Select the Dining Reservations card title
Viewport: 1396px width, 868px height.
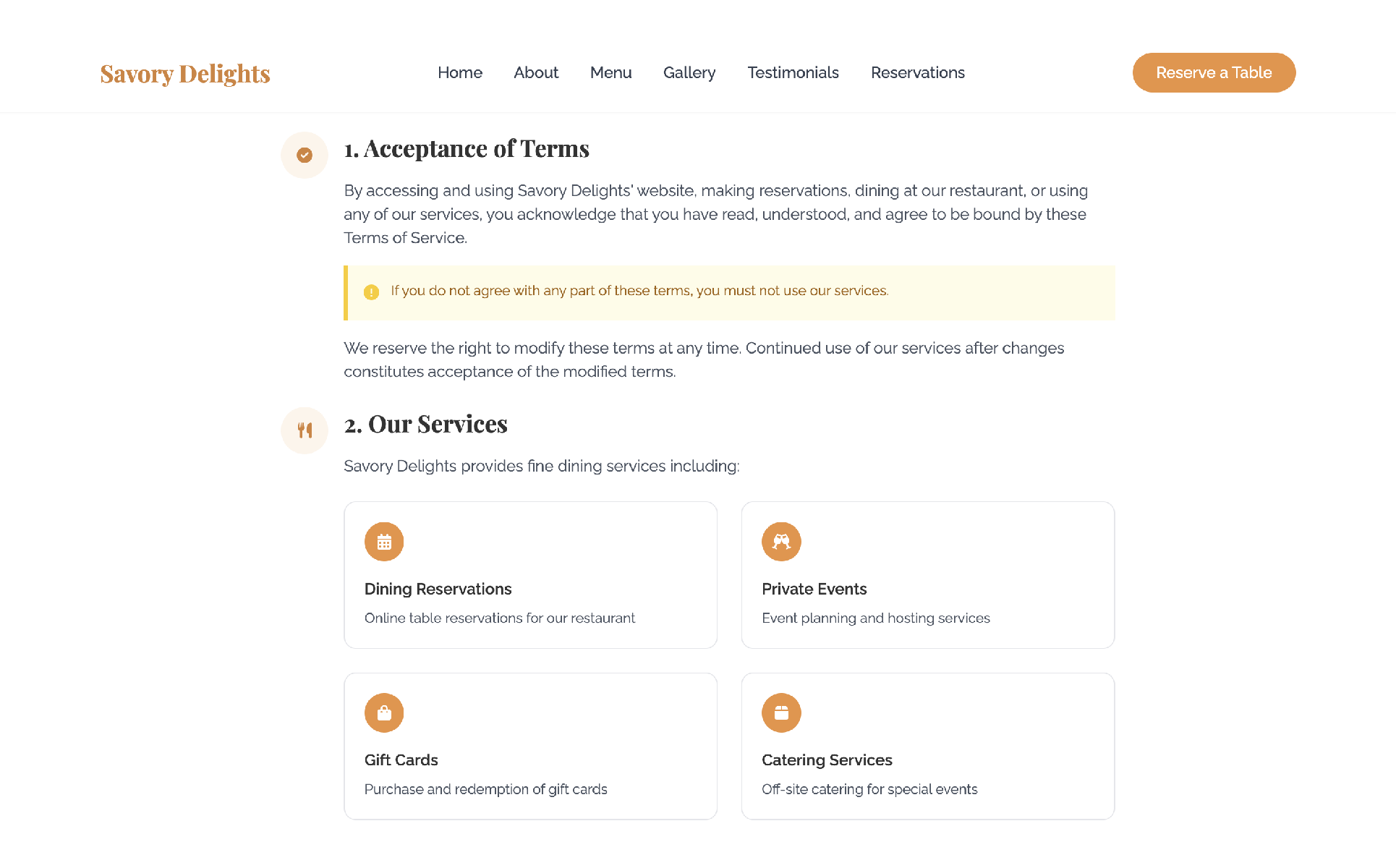[438, 589]
